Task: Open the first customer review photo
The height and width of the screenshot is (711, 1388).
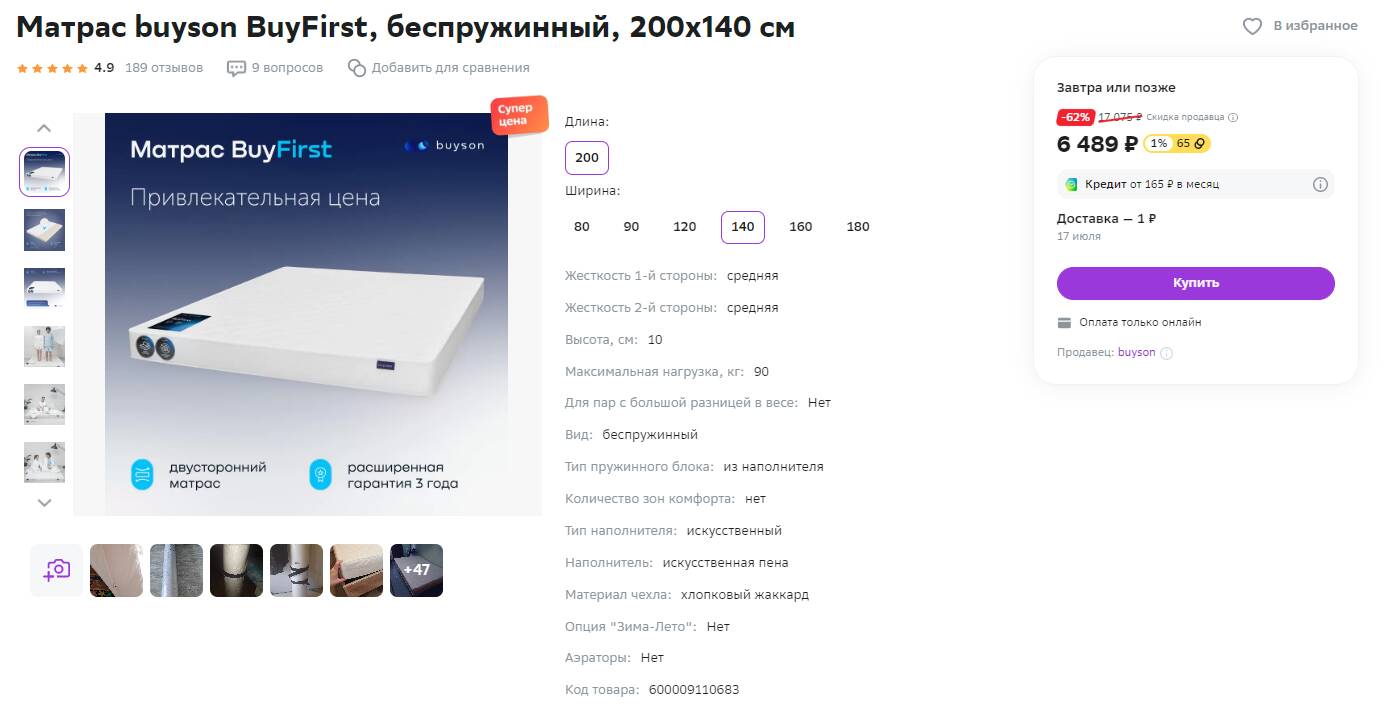Action: pyautogui.click(x=116, y=570)
